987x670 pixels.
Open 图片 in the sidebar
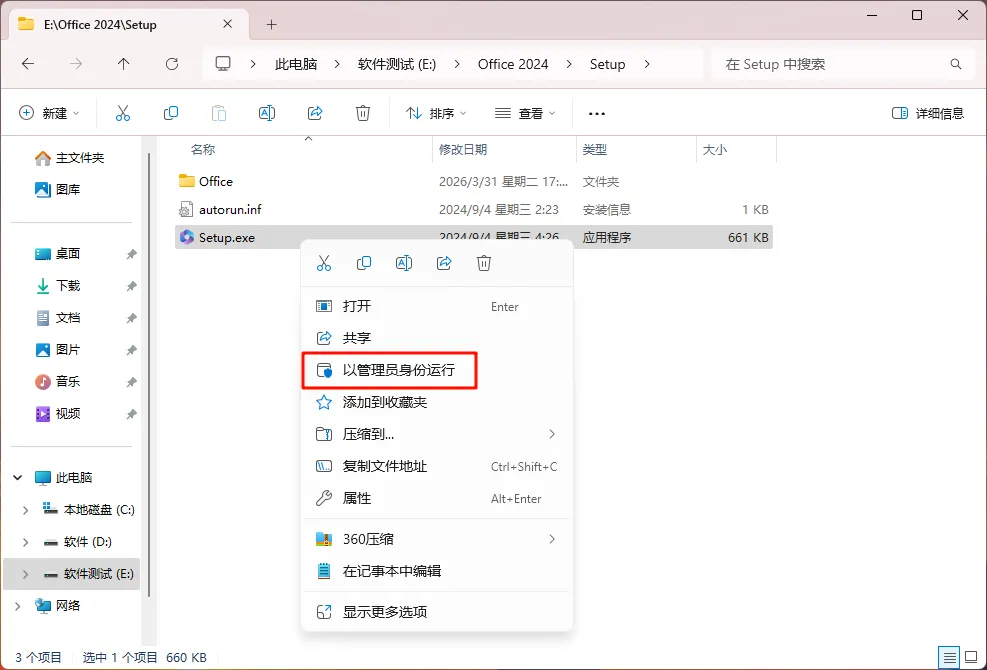(58, 350)
